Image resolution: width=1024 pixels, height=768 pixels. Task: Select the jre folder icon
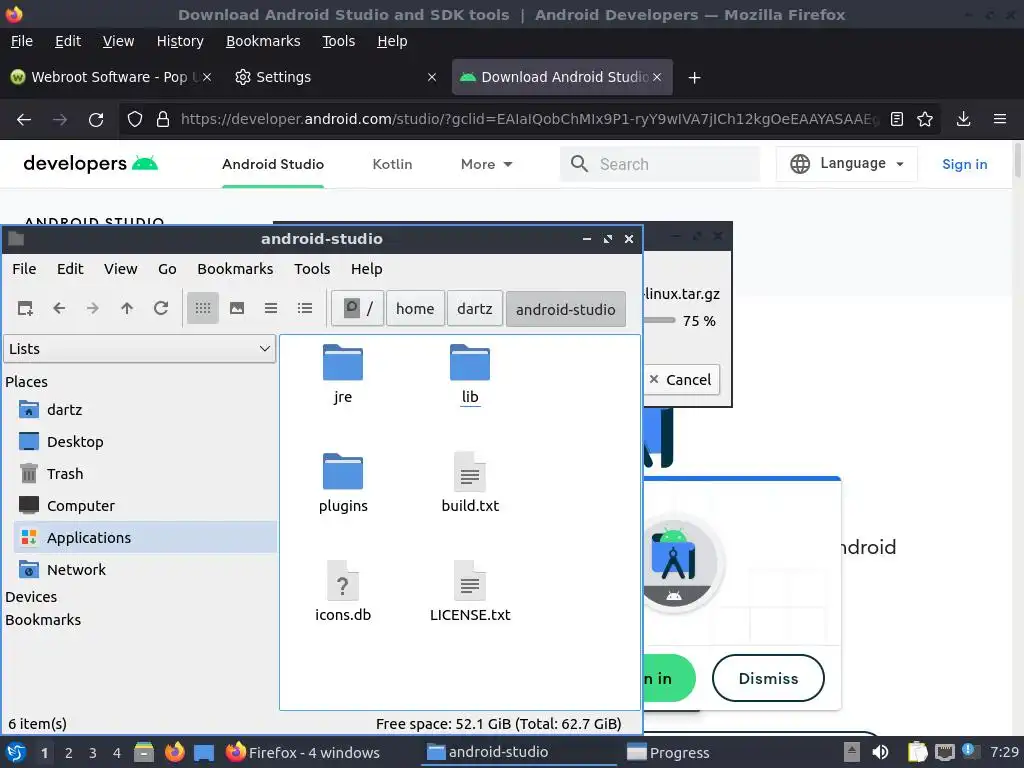(343, 362)
